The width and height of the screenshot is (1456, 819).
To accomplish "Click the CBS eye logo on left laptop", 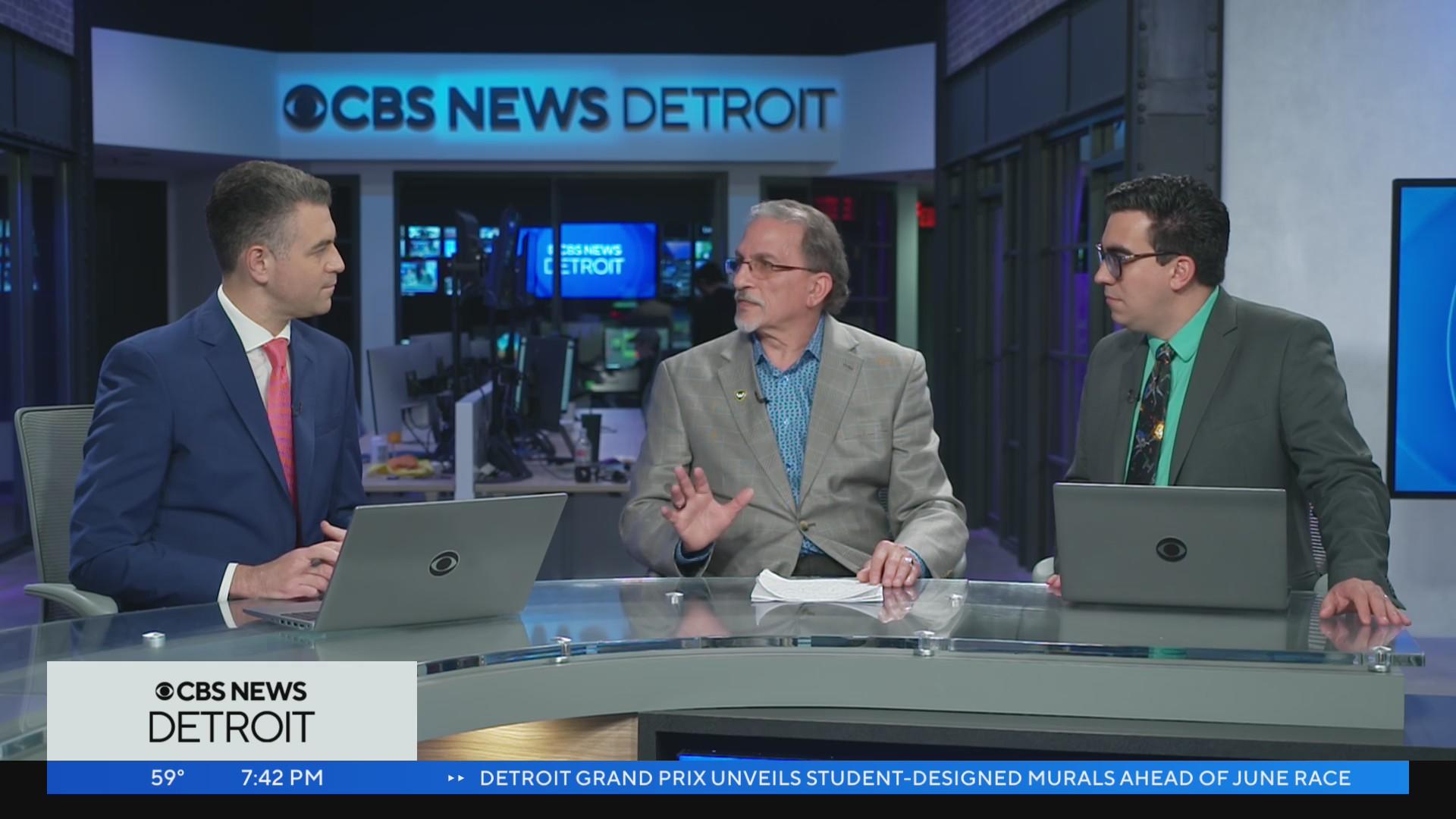I will click(444, 563).
